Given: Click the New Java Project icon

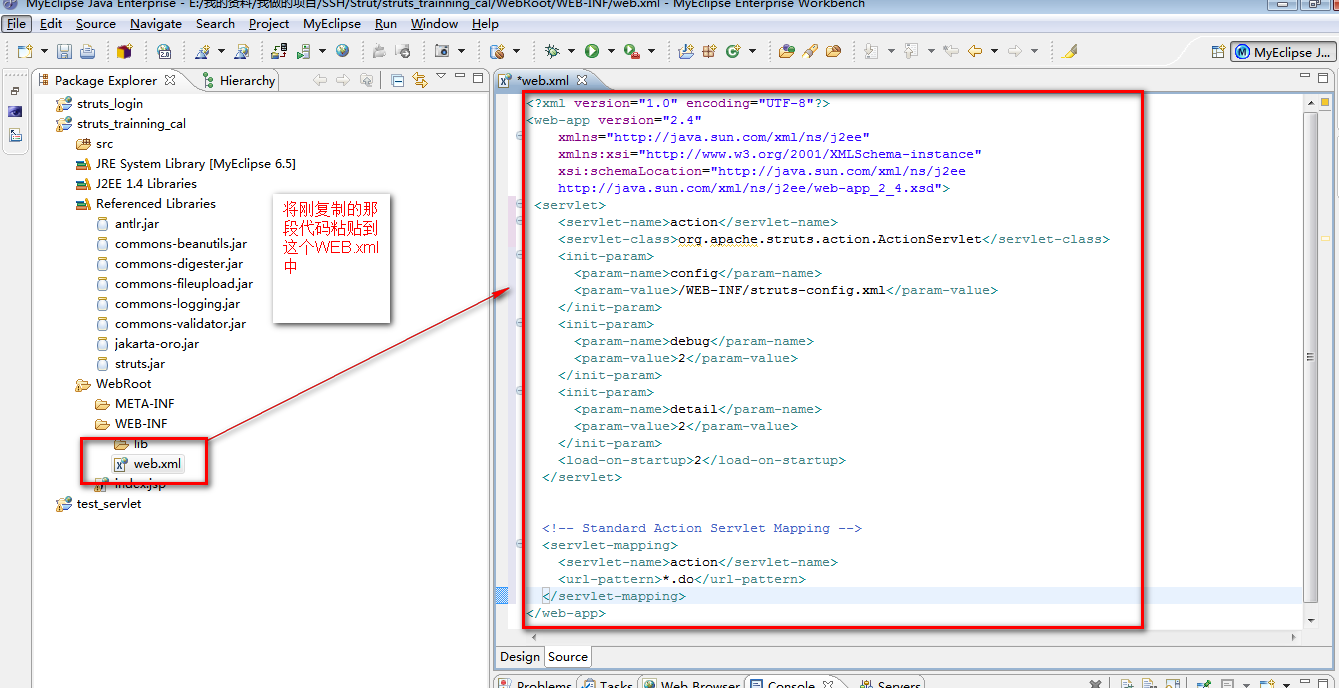Looking at the screenshot, I should [x=686, y=51].
